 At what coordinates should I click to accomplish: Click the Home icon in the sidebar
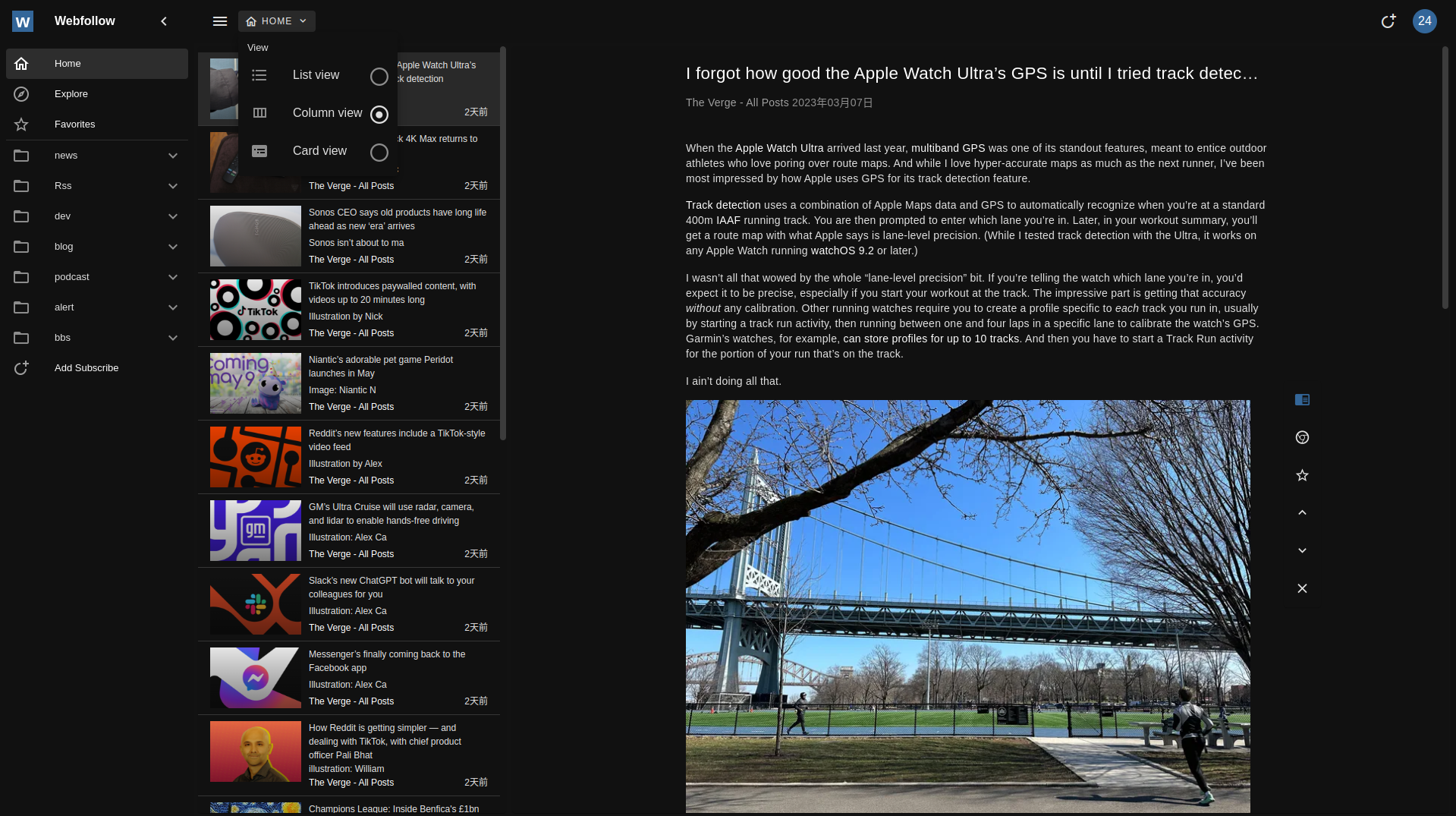click(21, 64)
